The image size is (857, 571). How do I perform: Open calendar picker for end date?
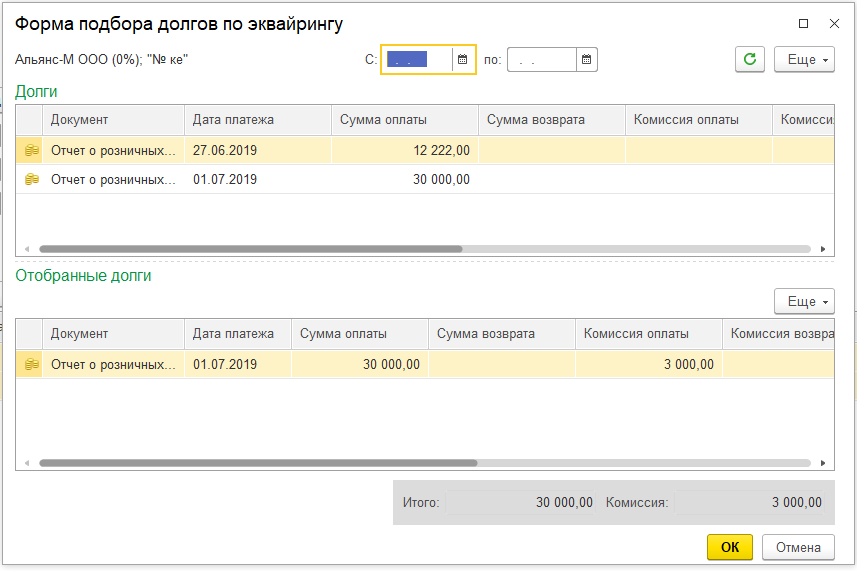click(587, 60)
